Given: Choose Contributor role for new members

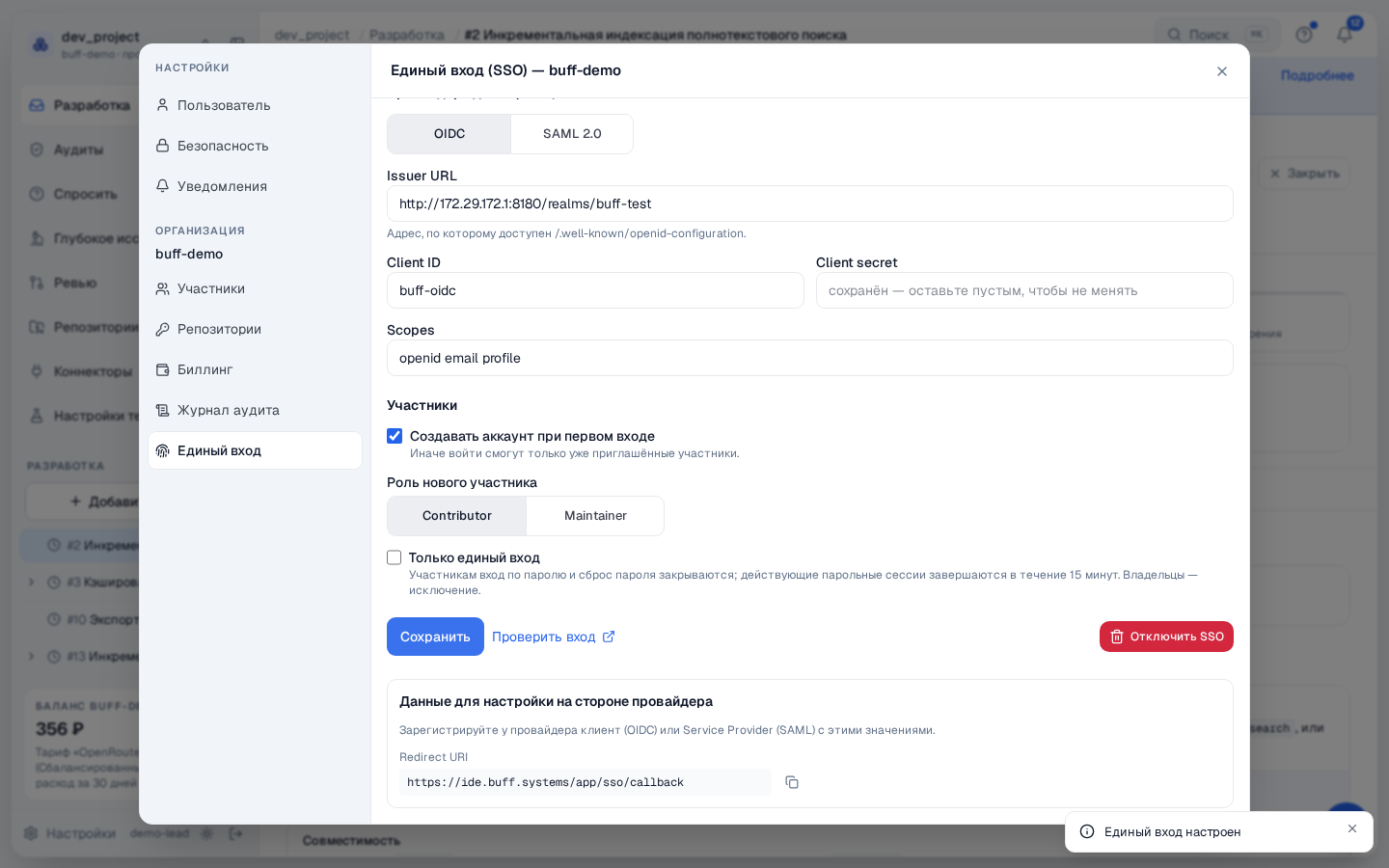Looking at the screenshot, I should tap(457, 516).
